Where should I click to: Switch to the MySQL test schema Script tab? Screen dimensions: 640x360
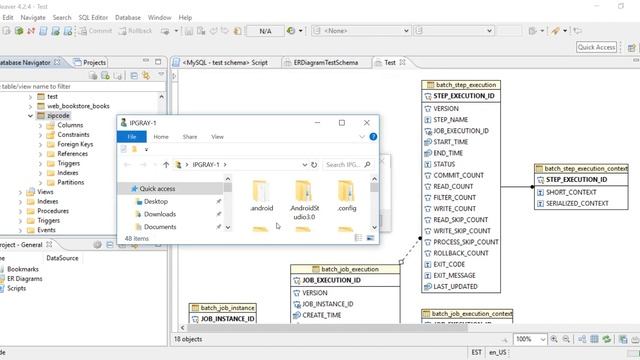click(220, 62)
